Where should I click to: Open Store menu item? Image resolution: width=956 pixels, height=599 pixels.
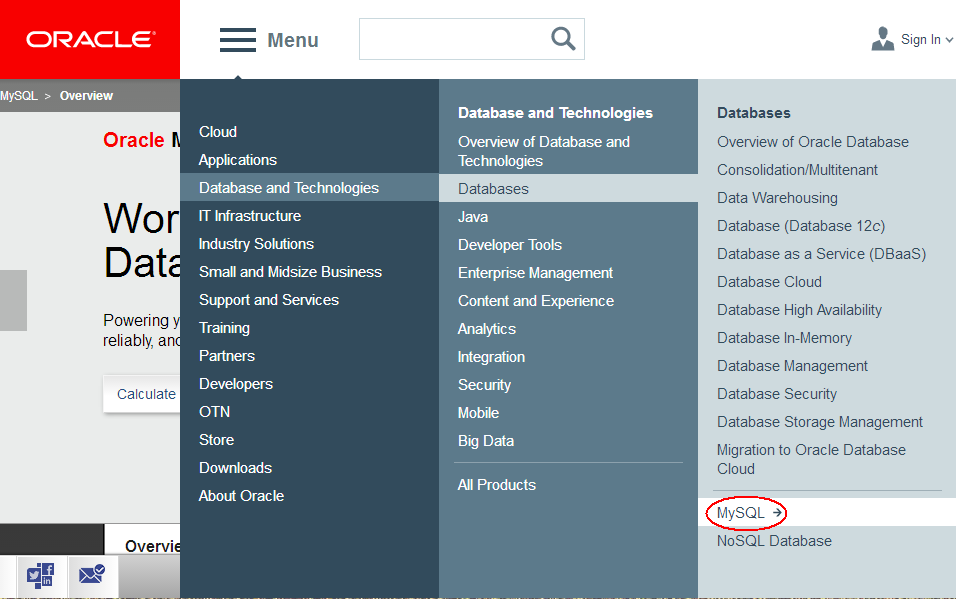coord(216,440)
